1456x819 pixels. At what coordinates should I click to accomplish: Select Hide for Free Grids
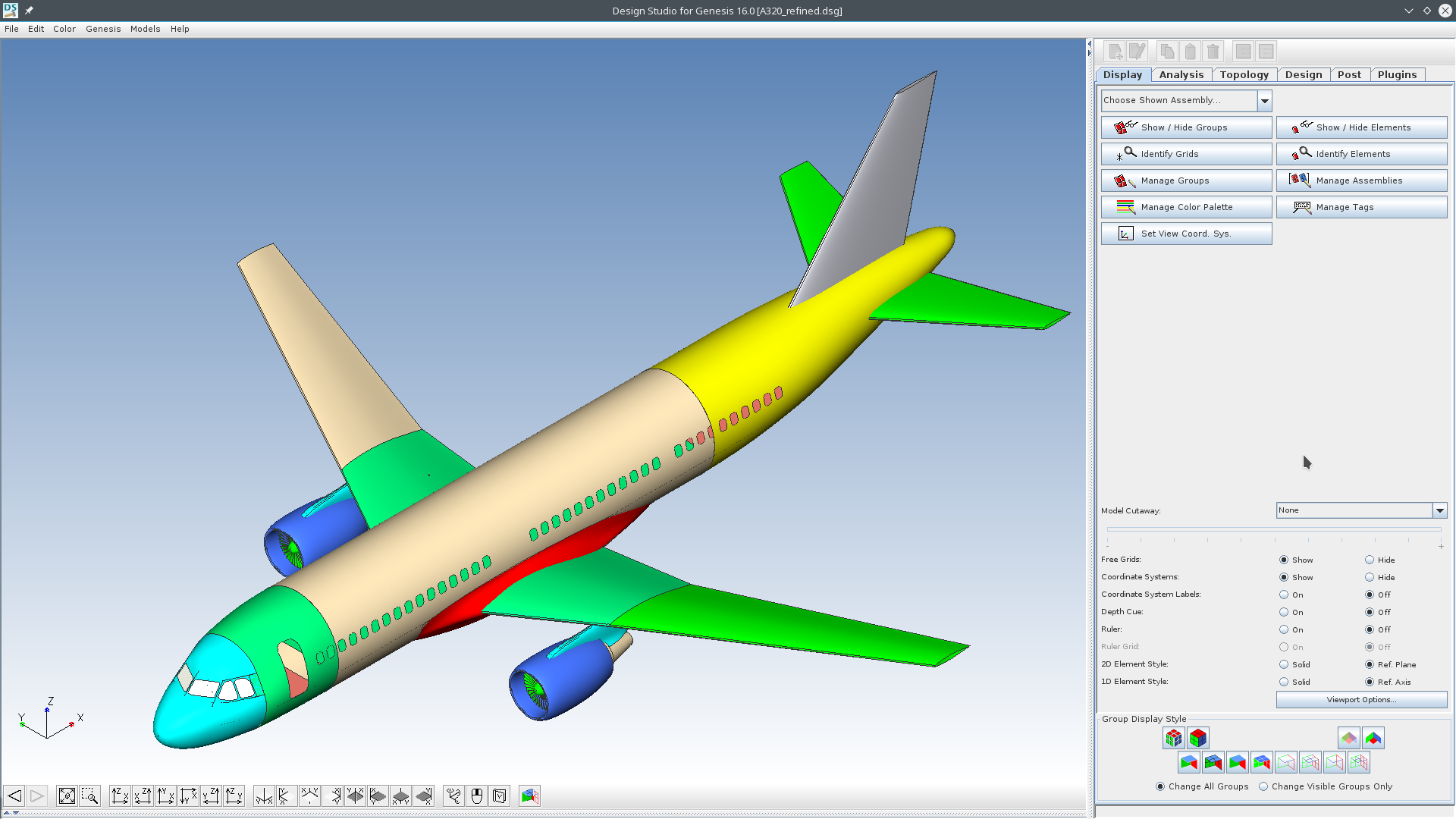pos(1370,560)
